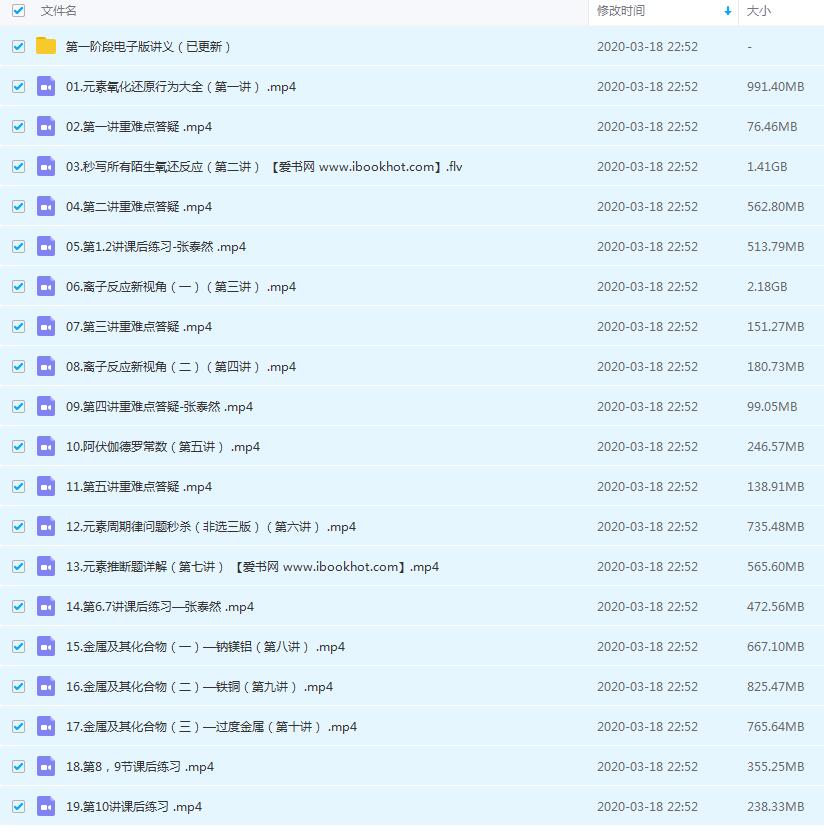This screenshot has width=824, height=831.
Task: Open file 09.第四讲重难点答疑-张泰然 .mp4
Action: pos(159,406)
